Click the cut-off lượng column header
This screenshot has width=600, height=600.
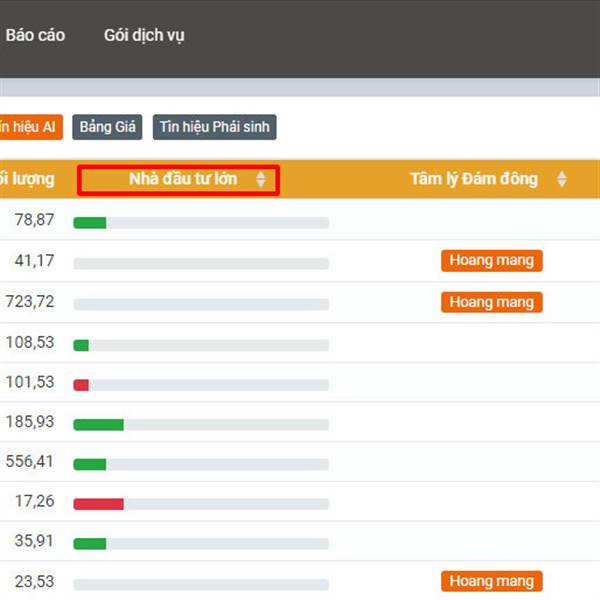(x=27, y=179)
